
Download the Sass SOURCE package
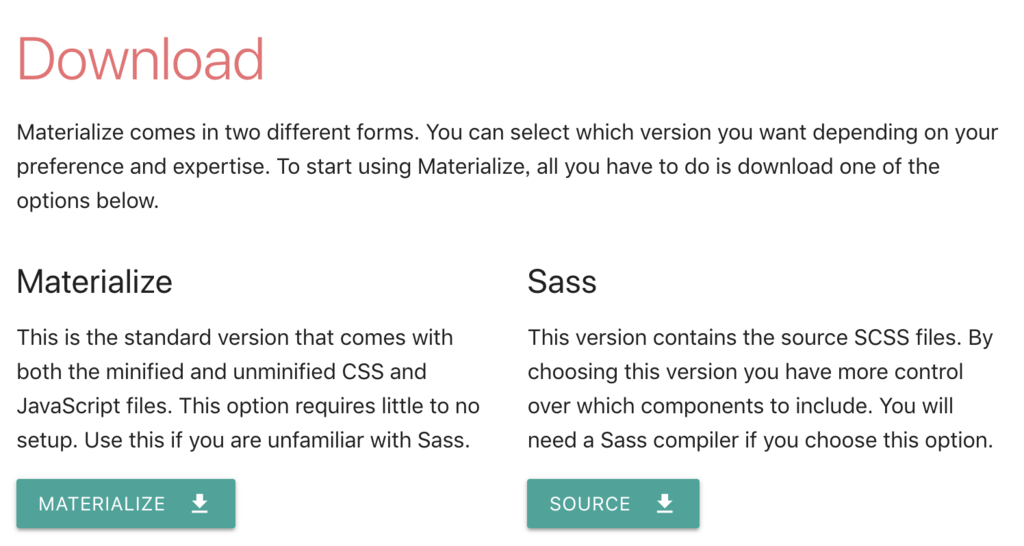(x=613, y=504)
